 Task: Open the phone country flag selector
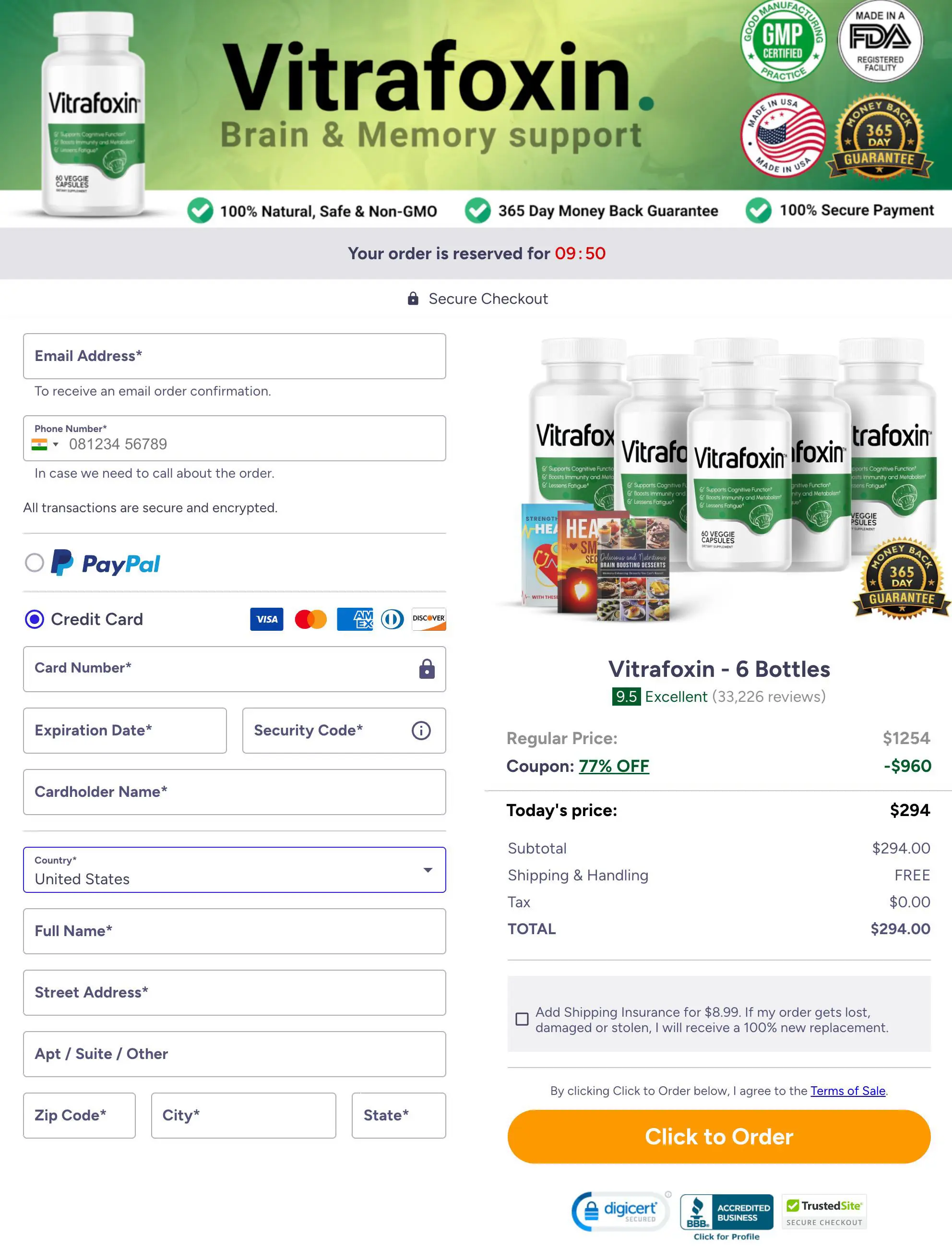[45, 445]
